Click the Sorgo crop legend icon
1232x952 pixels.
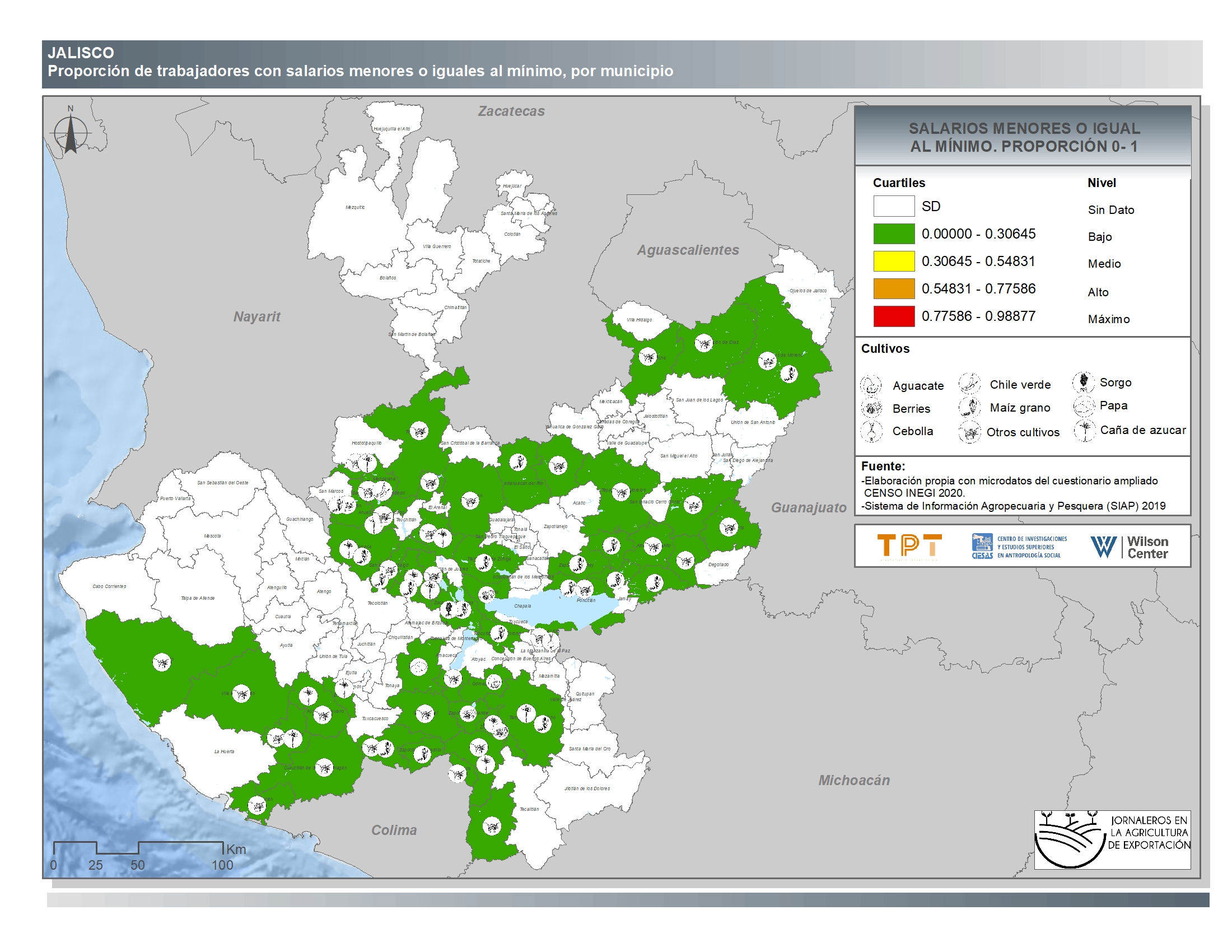1083,382
